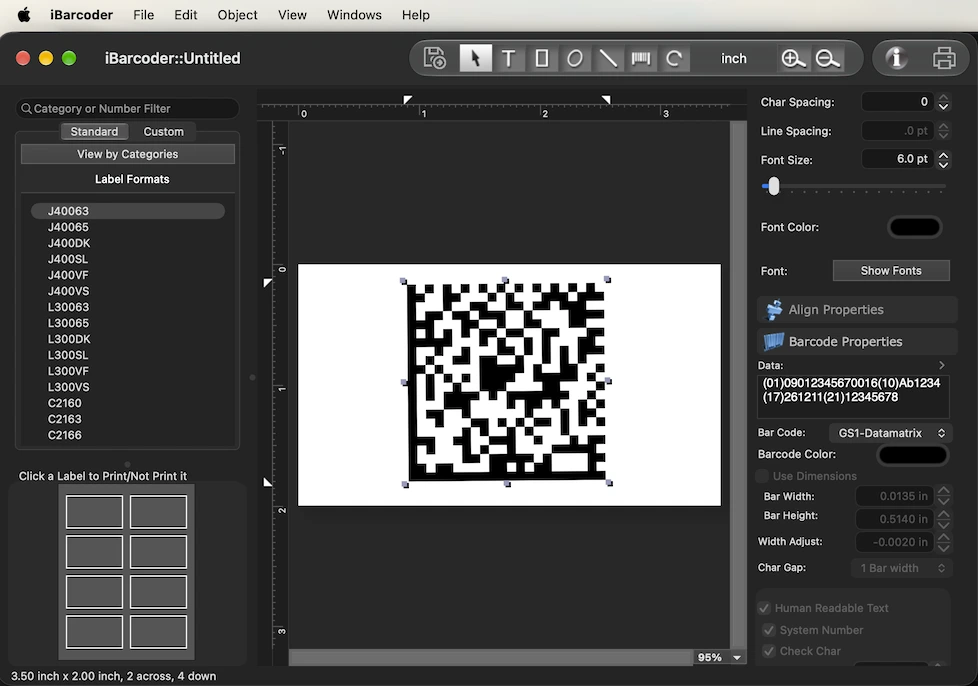The height and width of the screenshot is (686, 978).
Task: Click the Char Spacing value field
Action: 898,102
